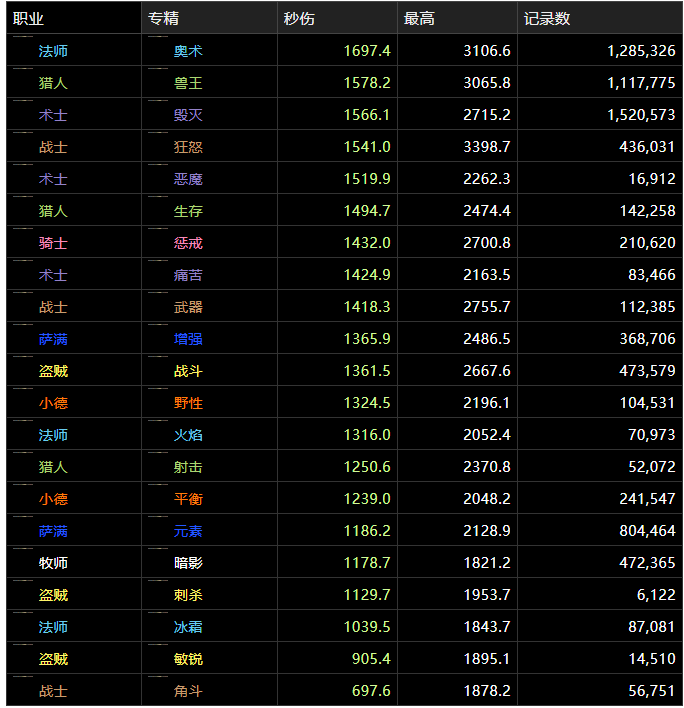Open the 武器 spec link
This screenshot has height=708, width=684.
click(188, 307)
